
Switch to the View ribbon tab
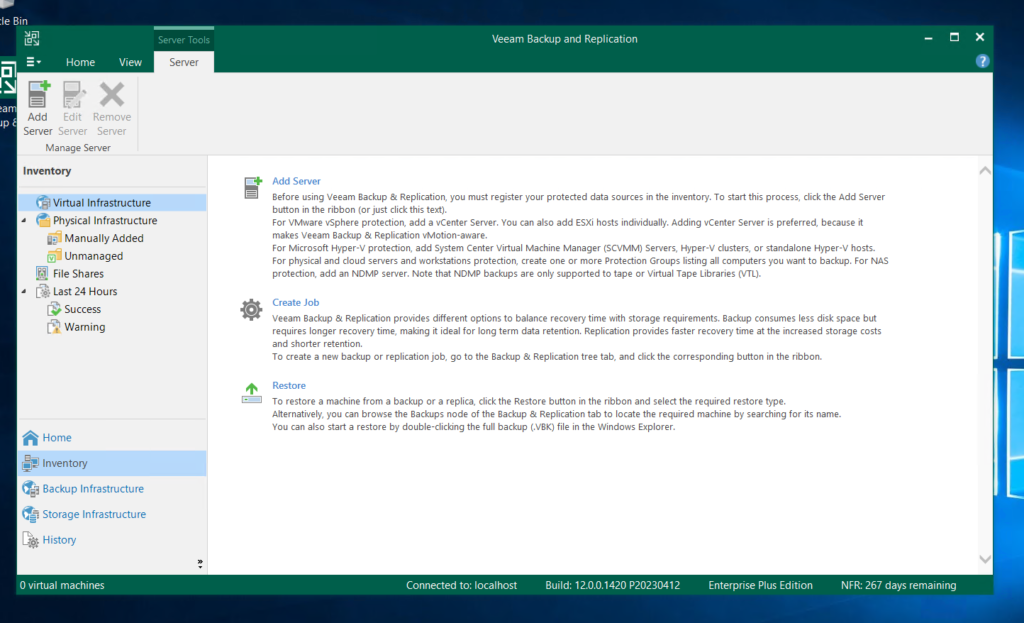tap(130, 61)
